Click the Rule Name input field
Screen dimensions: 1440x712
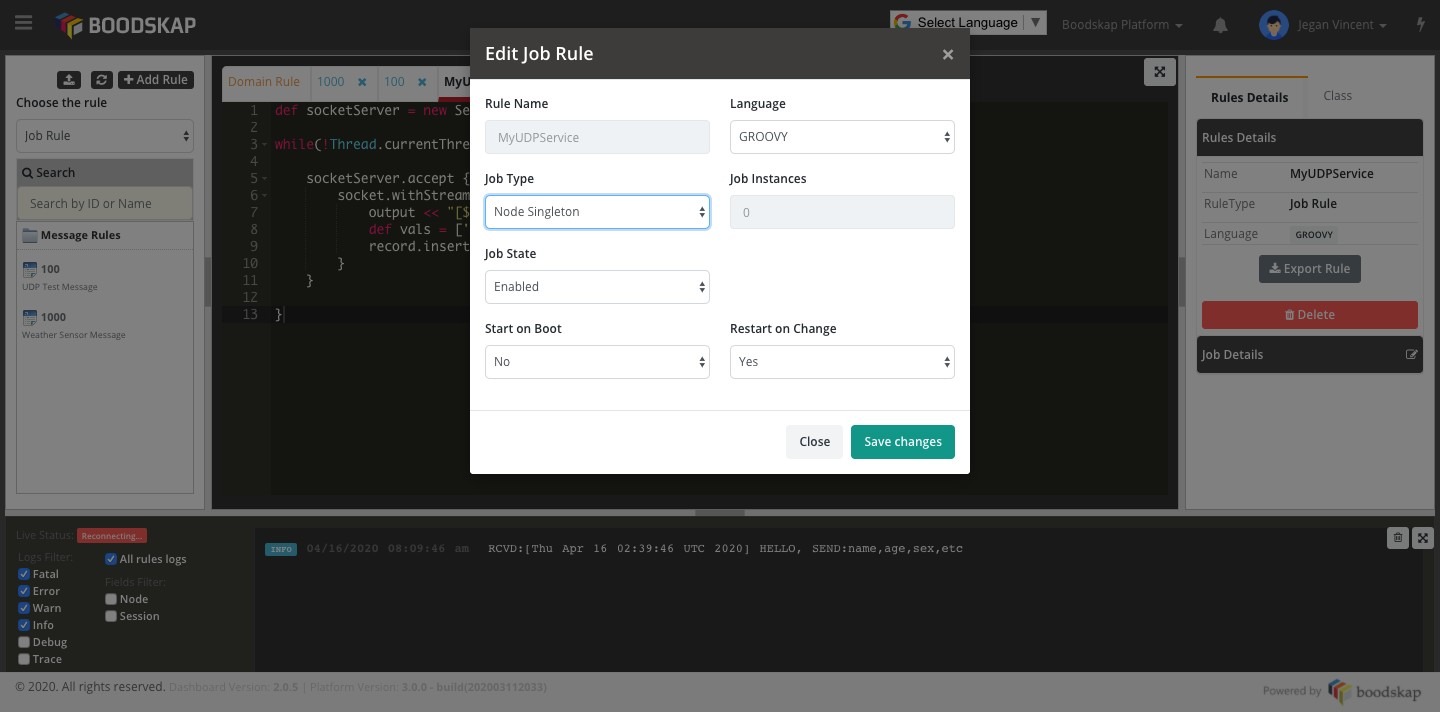(597, 137)
